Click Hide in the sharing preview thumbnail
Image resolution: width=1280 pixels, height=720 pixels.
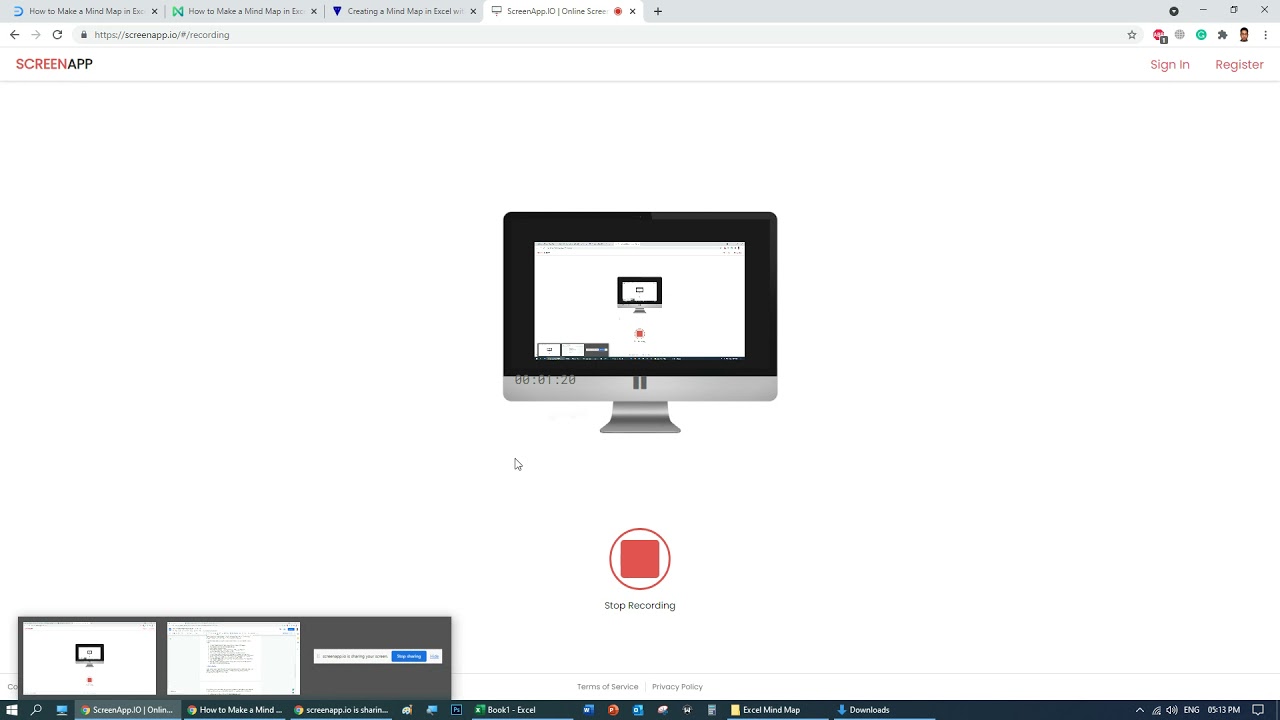pyautogui.click(x=434, y=656)
